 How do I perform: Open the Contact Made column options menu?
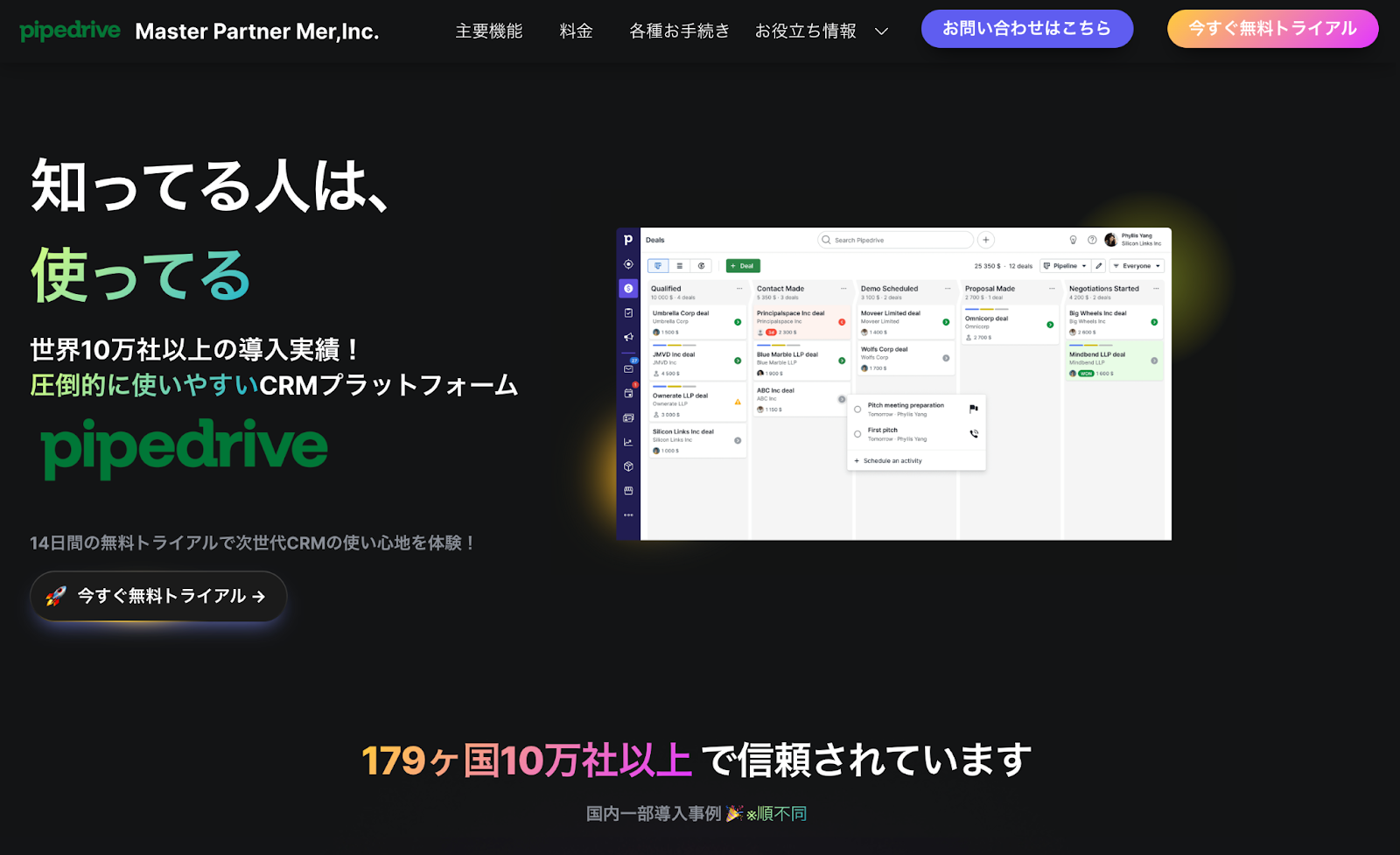click(843, 289)
